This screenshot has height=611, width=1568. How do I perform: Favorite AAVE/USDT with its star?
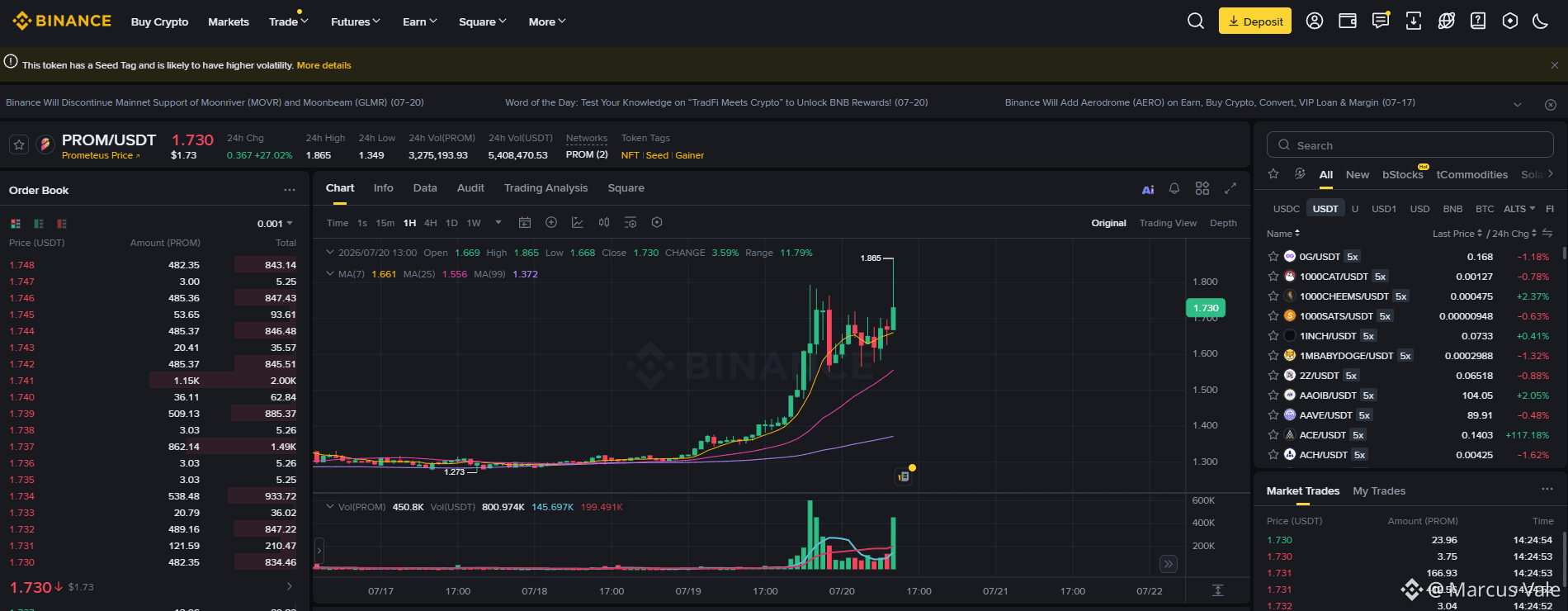click(x=1273, y=415)
